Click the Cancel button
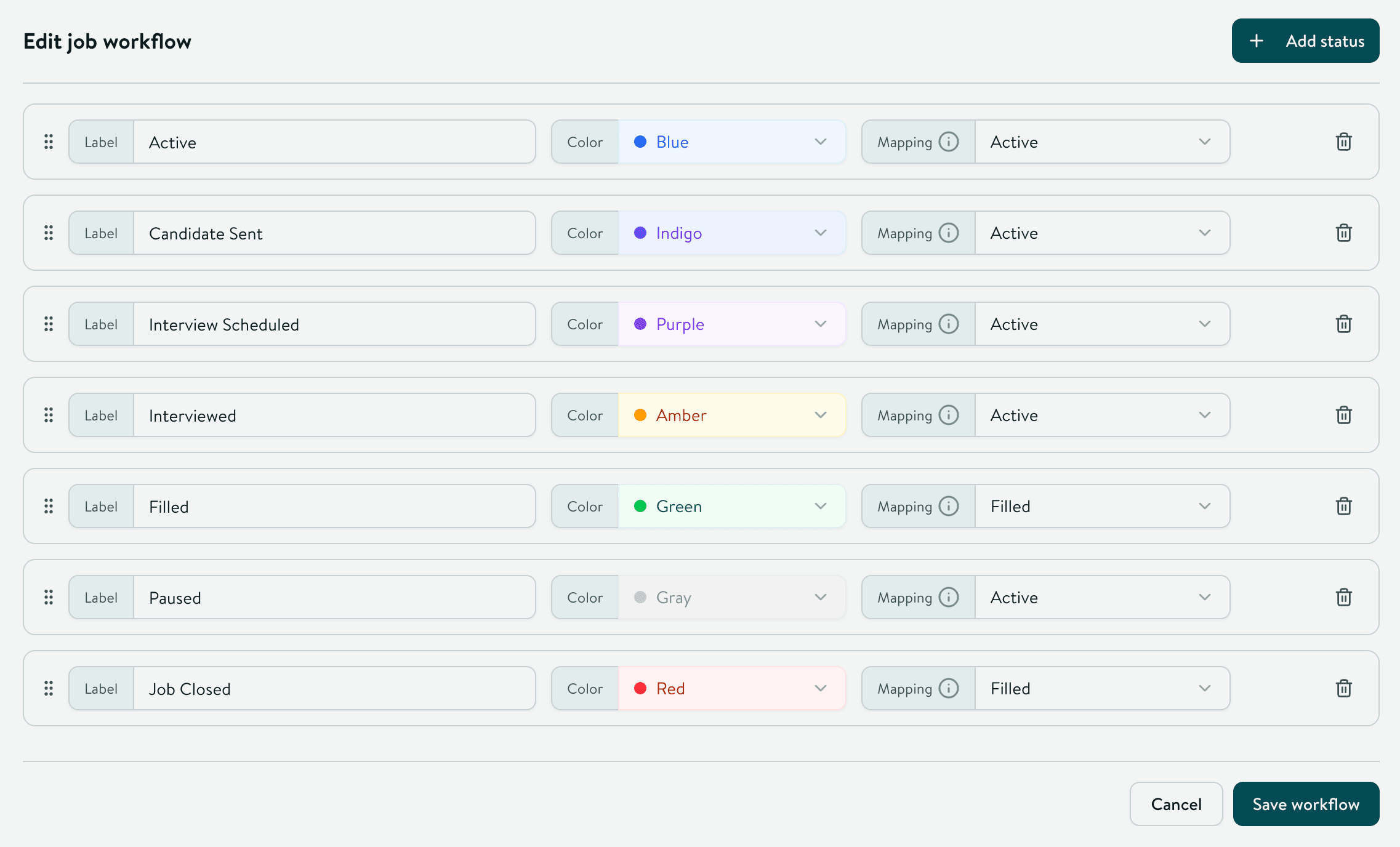 coord(1175,804)
